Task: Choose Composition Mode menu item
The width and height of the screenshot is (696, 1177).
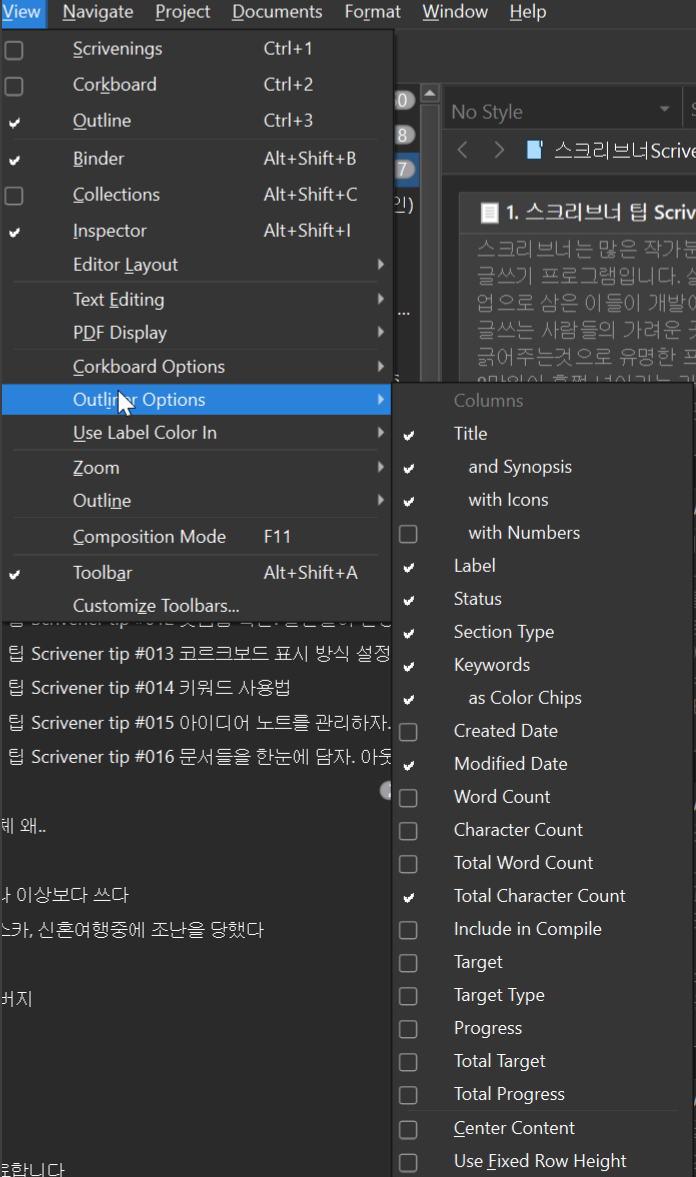Action: 196,537
